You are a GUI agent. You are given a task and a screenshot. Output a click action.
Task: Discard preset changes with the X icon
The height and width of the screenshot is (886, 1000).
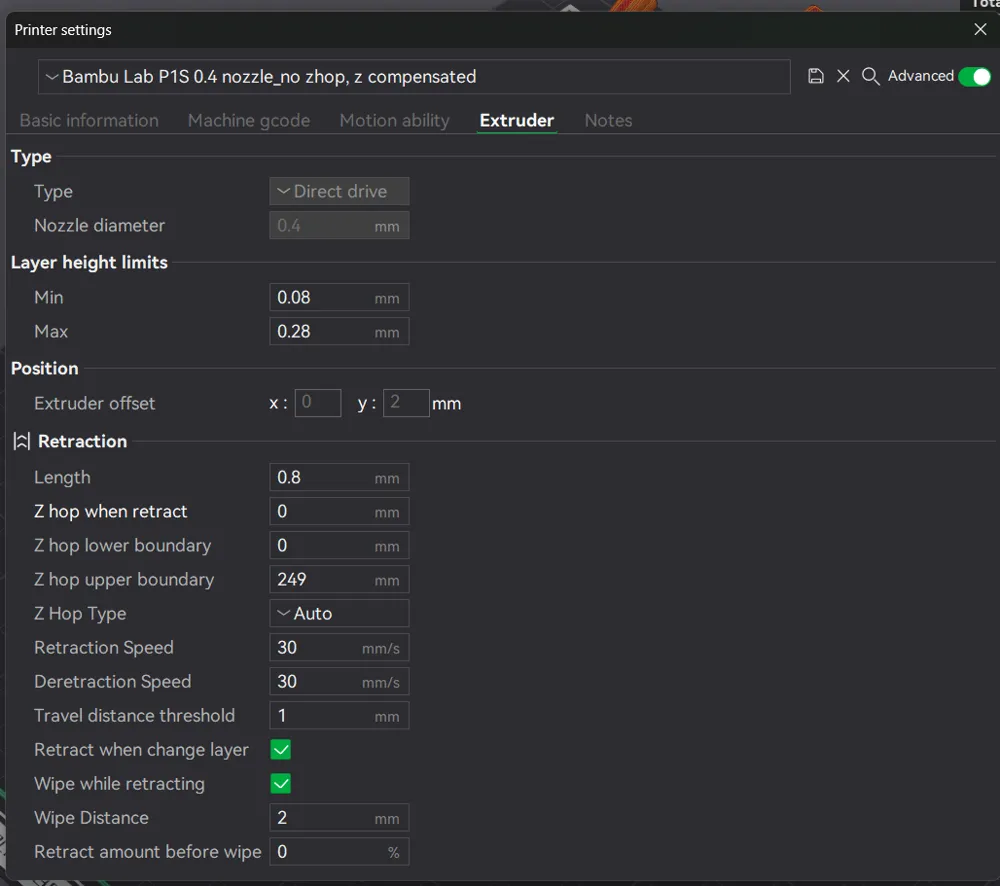tap(843, 76)
